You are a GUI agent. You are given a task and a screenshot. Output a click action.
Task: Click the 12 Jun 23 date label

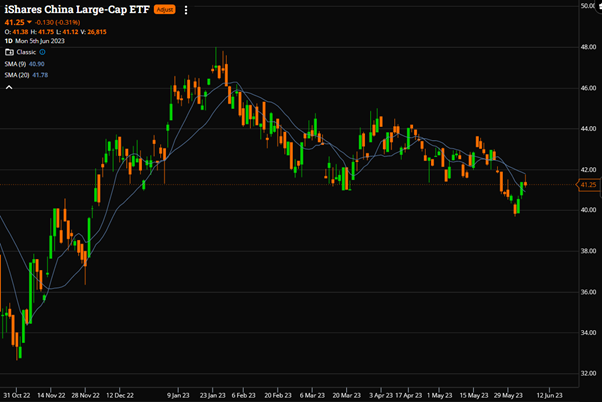(x=549, y=395)
